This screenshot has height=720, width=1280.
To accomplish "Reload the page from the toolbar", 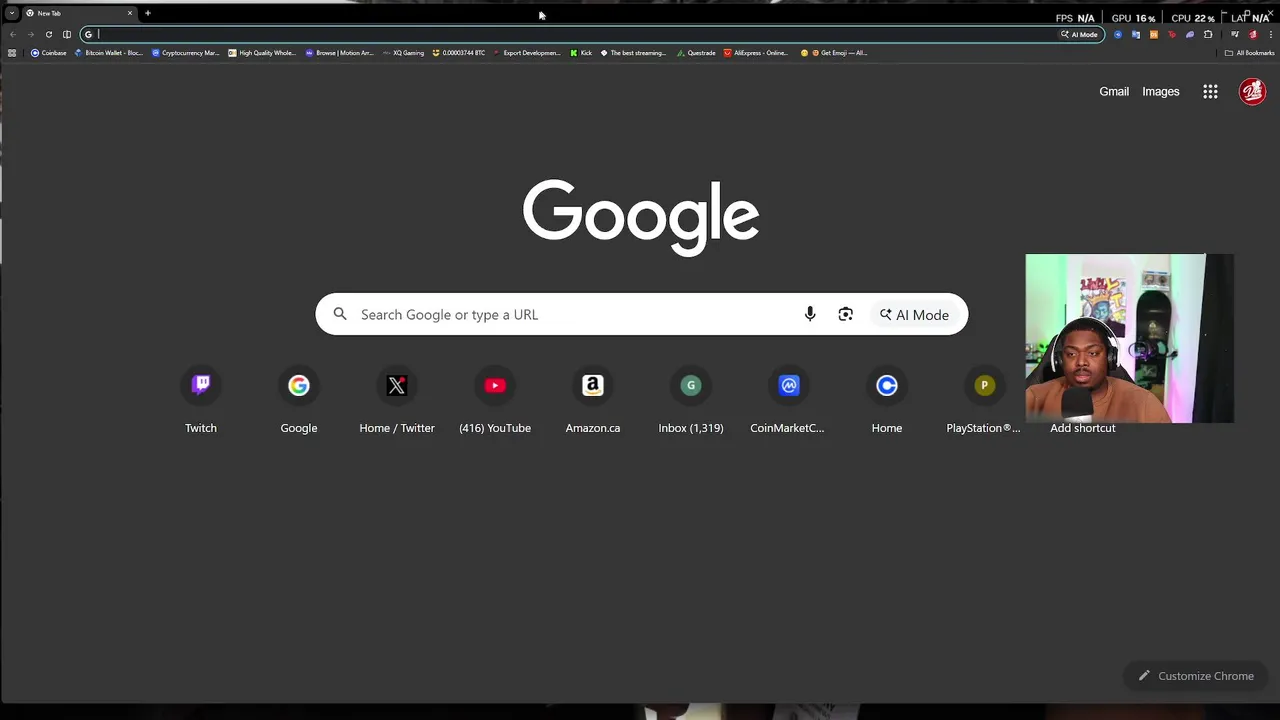I will point(48,34).
